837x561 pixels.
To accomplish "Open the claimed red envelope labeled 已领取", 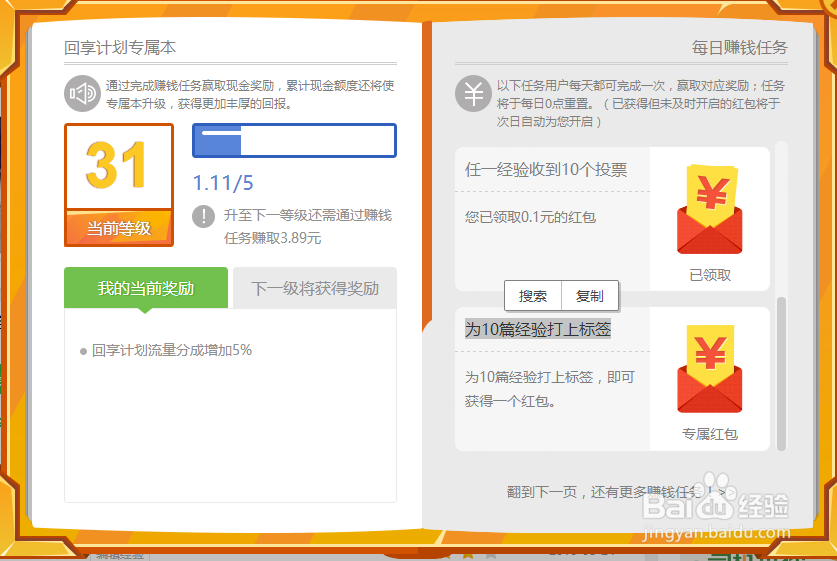I will (709, 209).
